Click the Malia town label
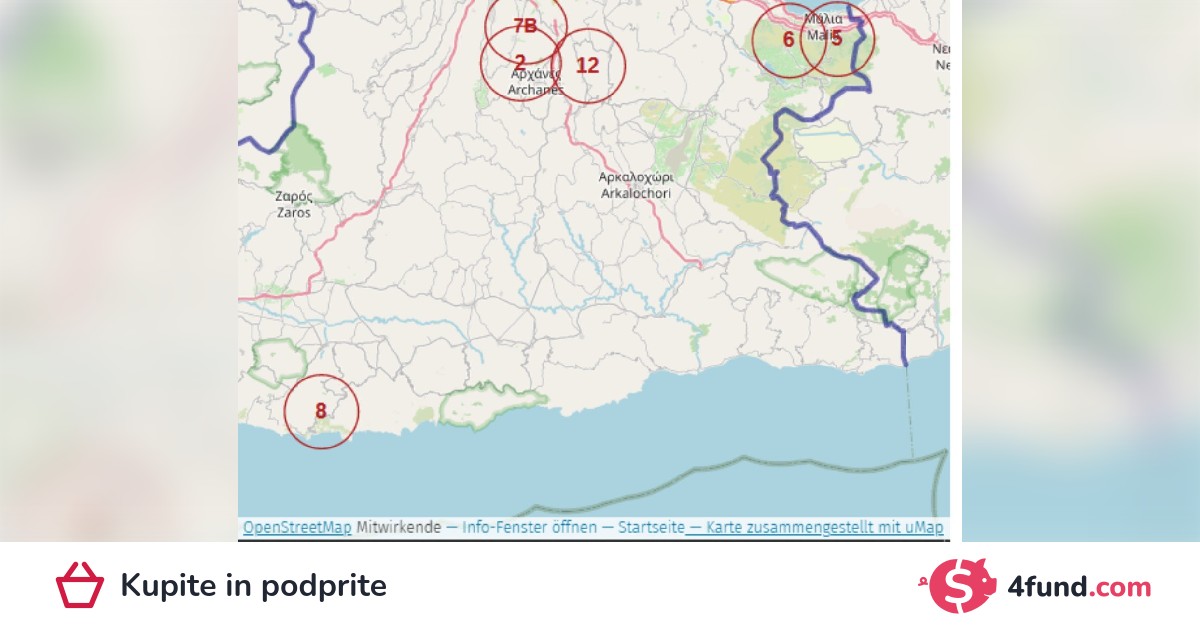Viewport: 1200px width, 630px height. click(822, 27)
